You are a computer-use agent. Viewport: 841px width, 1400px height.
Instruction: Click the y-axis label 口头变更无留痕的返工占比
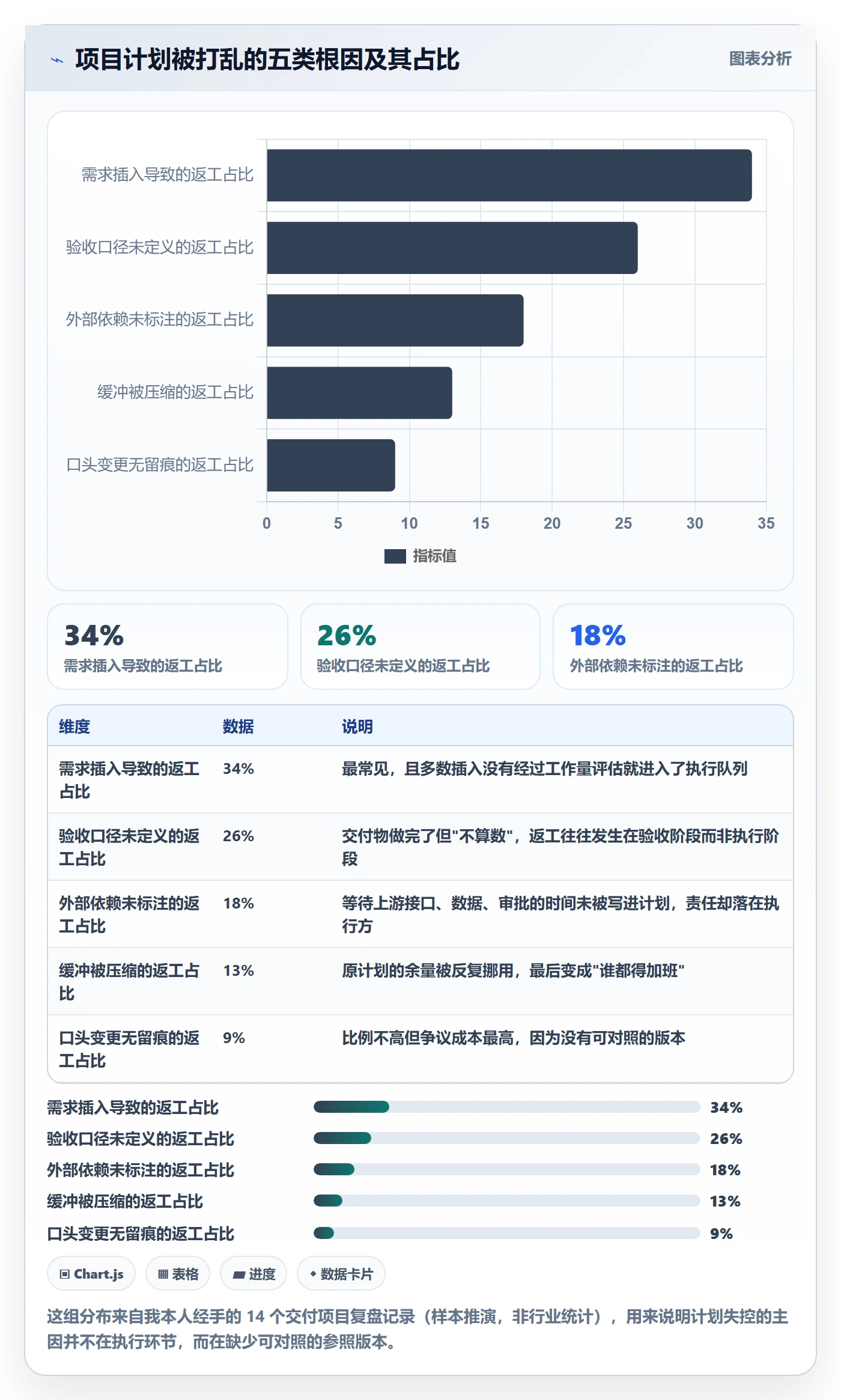pos(160,465)
